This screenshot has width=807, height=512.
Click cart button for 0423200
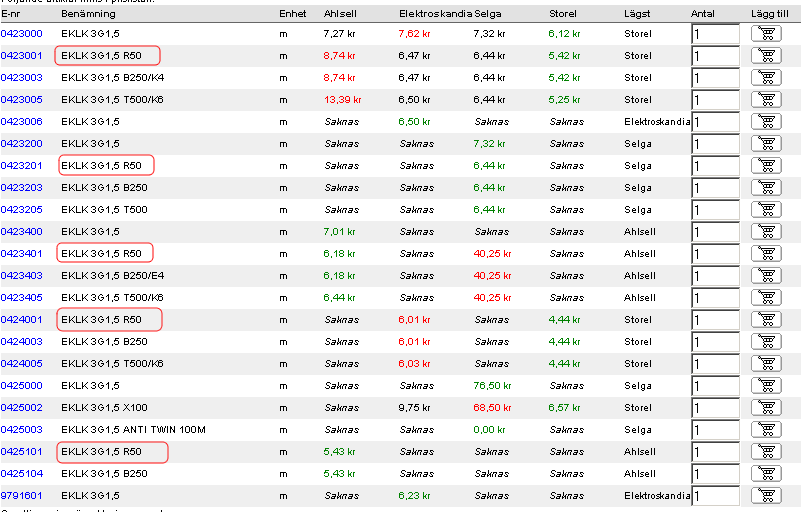(x=766, y=144)
